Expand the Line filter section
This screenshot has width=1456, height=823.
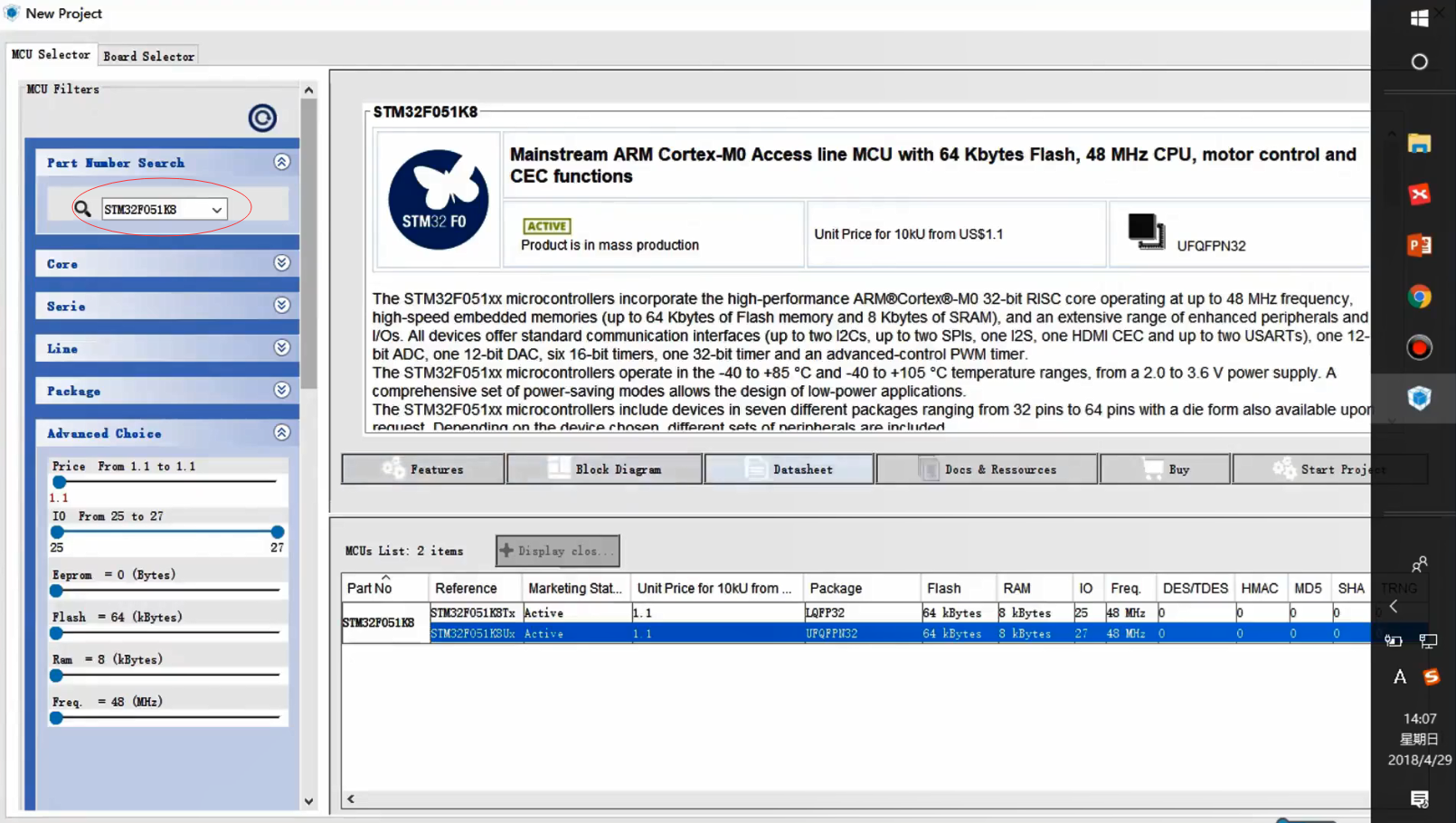[x=282, y=348]
